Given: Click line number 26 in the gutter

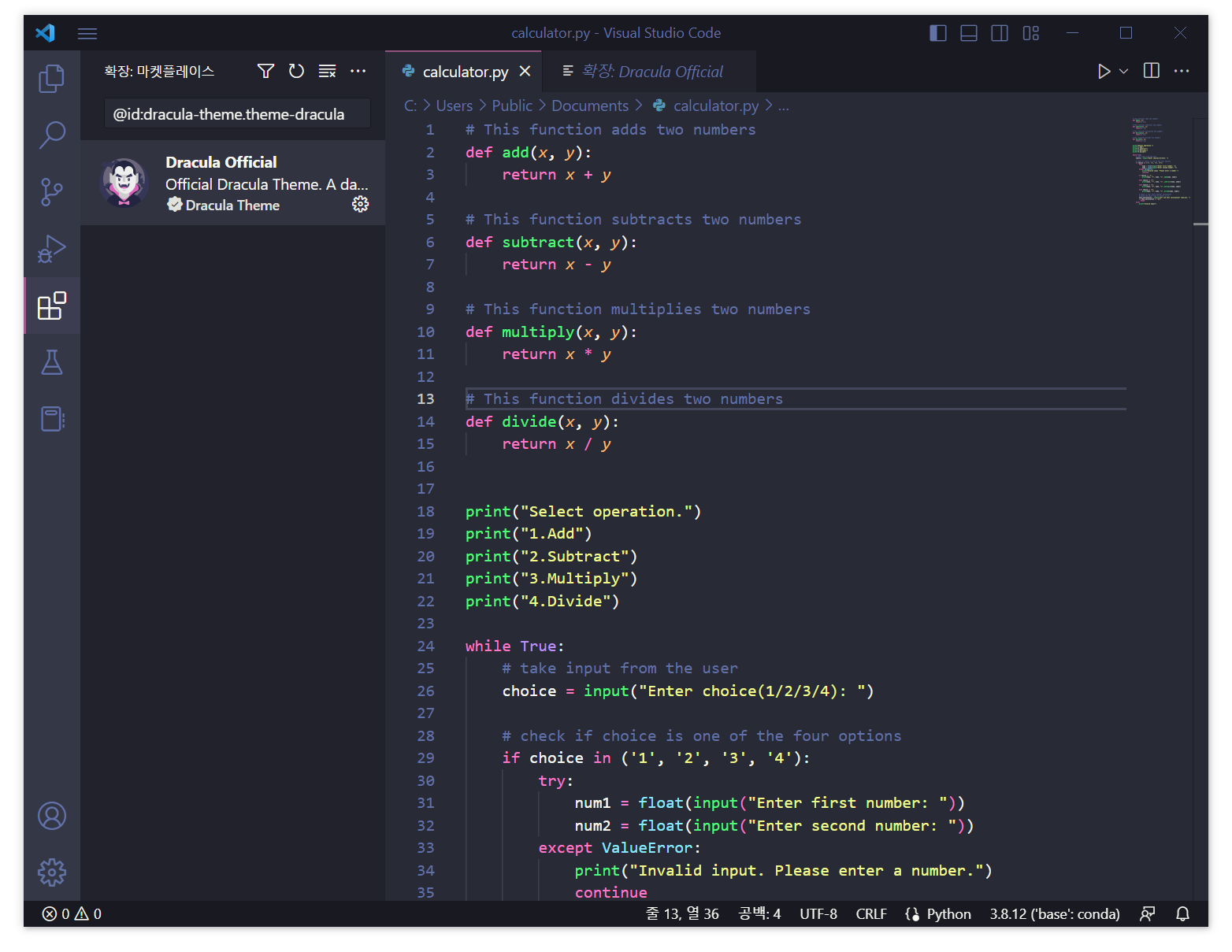Looking at the screenshot, I should tap(425, 691).
